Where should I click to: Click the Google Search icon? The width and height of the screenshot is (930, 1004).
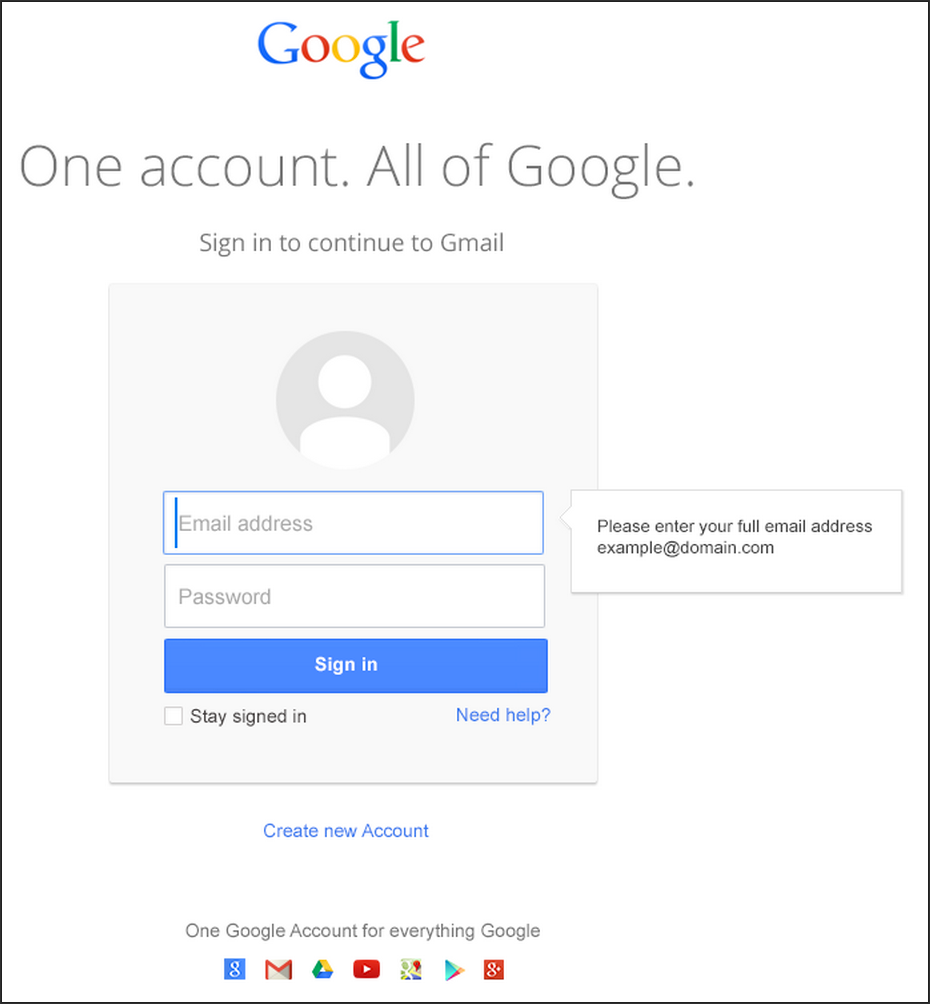point(235,968)
